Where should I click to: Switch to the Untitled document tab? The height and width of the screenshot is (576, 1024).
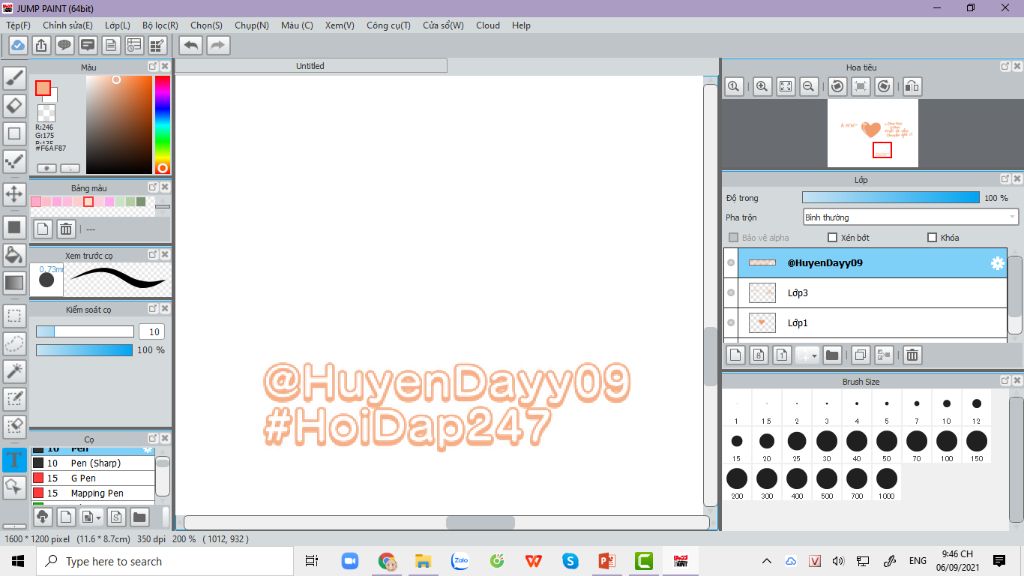click(311, 66)
